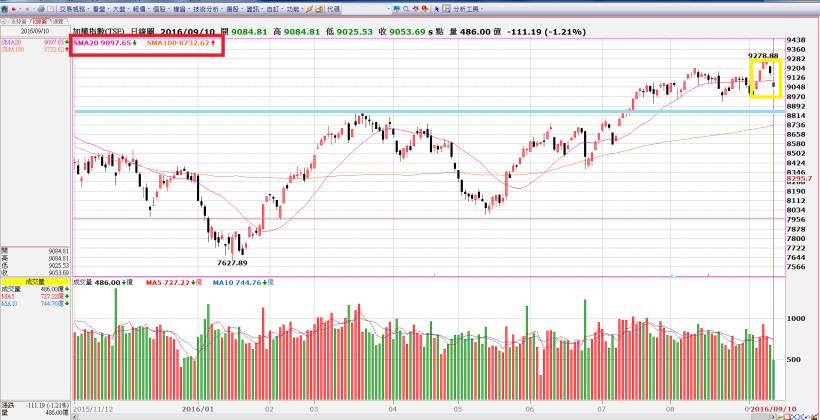Click the lightning bolt icon beside 功能
Viewport: 820px width, 420px height.
[x=310, y=9]
